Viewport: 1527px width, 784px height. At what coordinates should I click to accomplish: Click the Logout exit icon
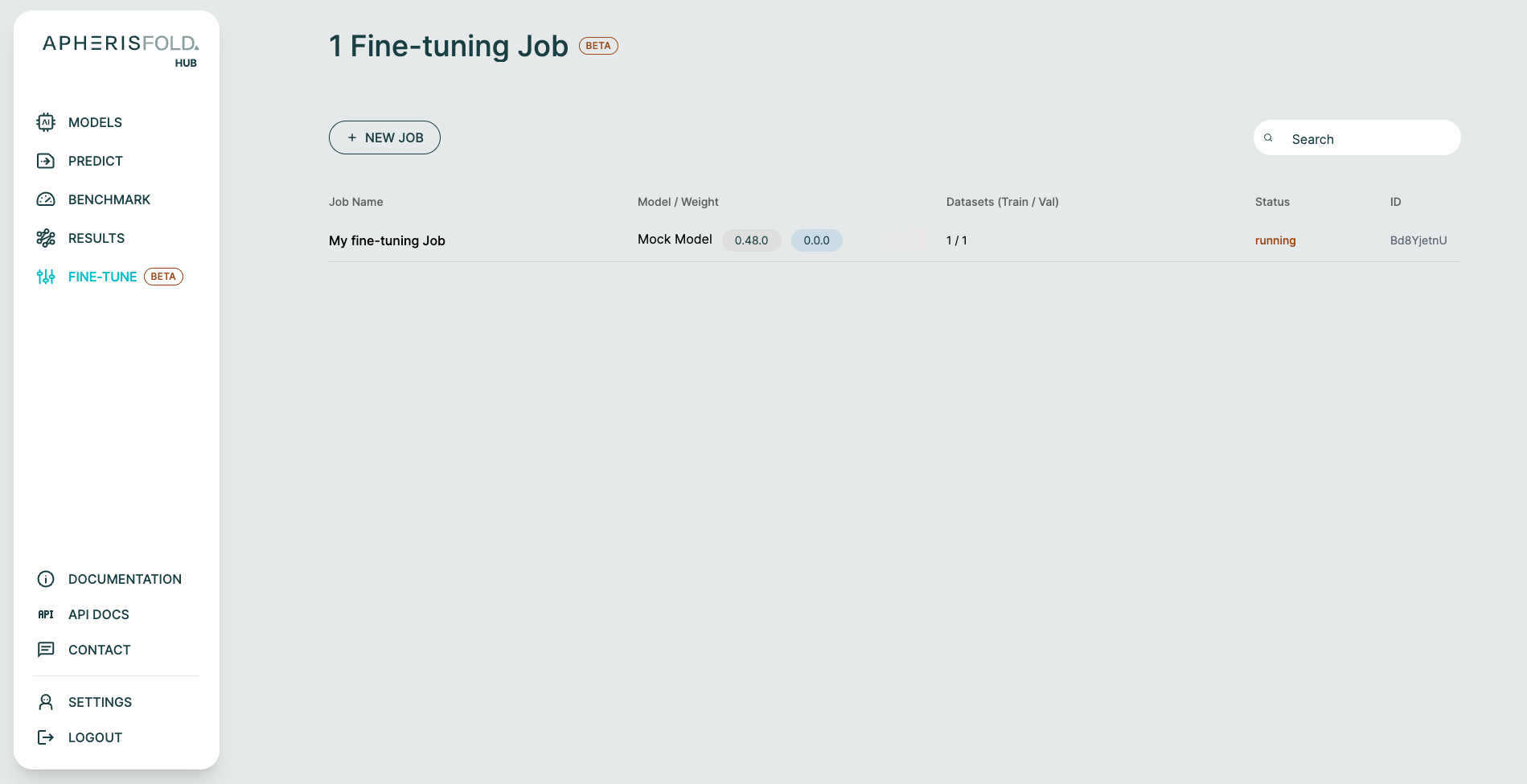click(x=46, y=737)
